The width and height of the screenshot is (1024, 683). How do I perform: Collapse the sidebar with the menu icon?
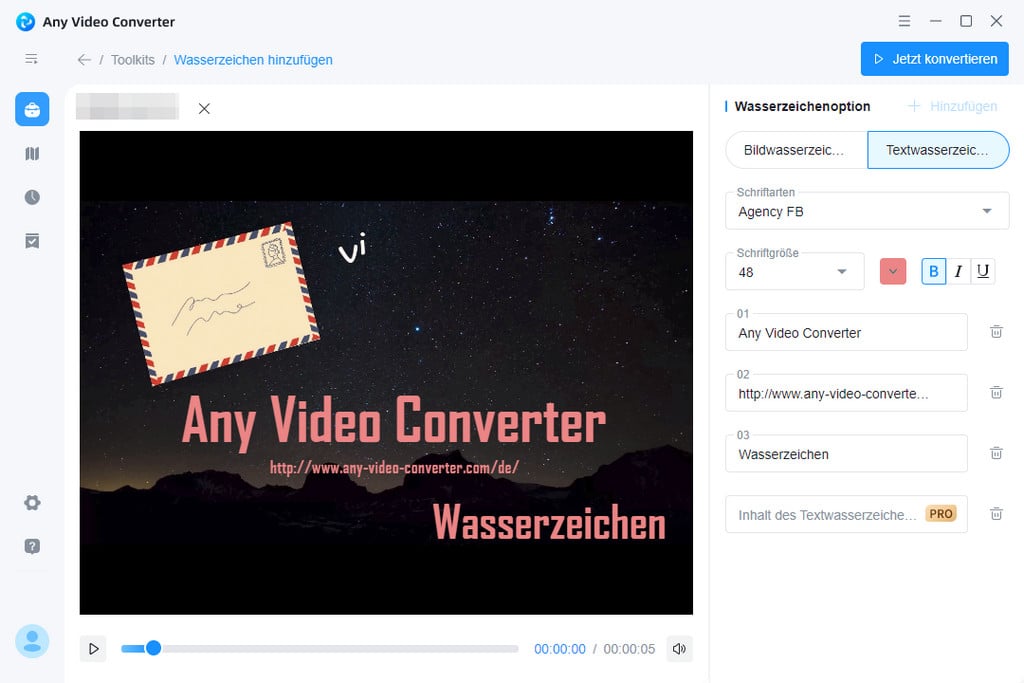[x=31, y=59]
